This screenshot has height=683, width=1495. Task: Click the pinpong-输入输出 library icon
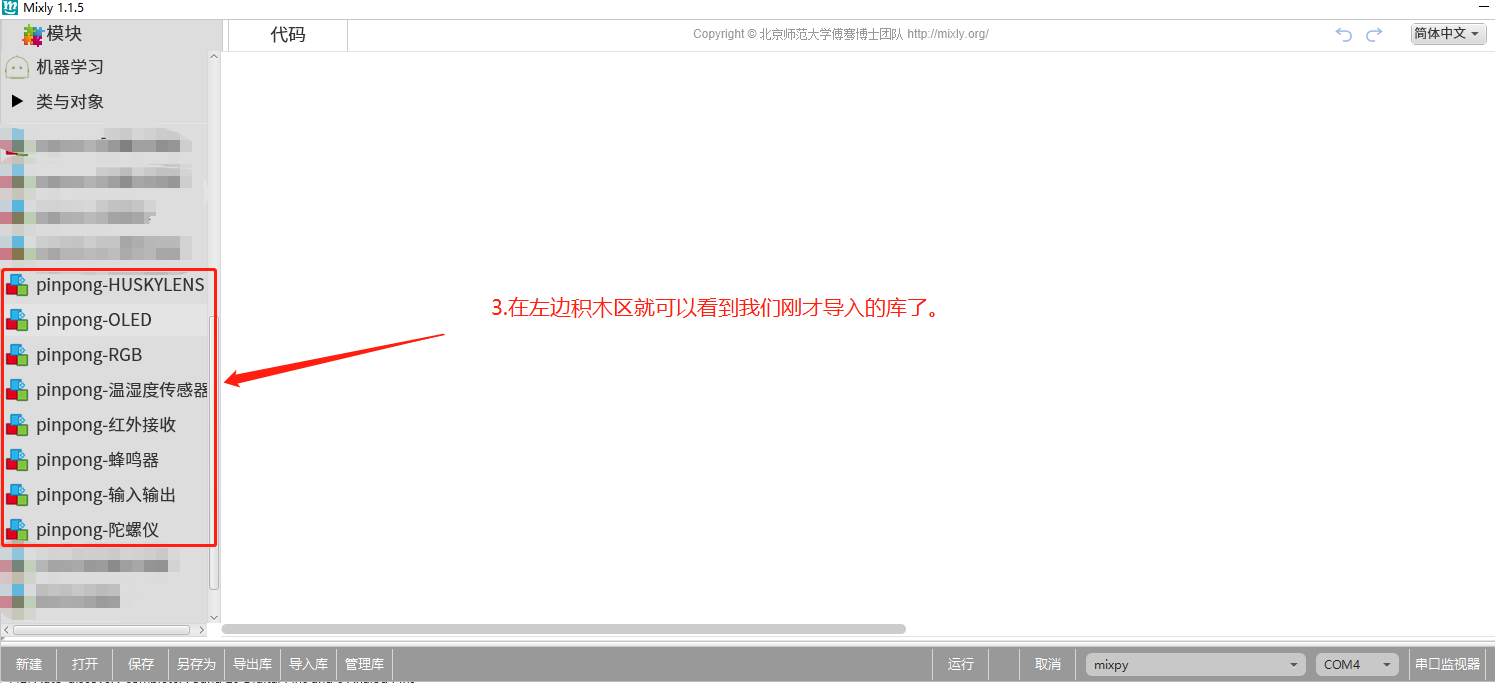[x=17, y=495]
